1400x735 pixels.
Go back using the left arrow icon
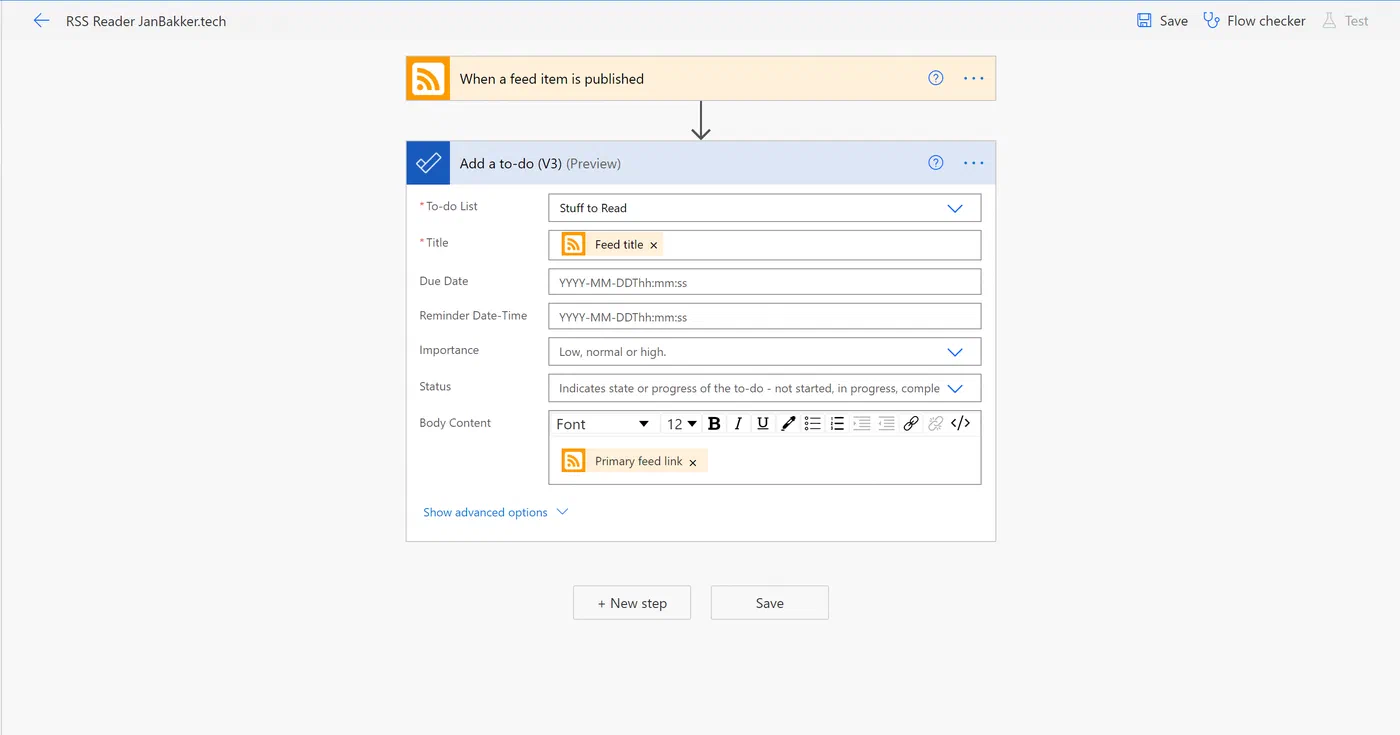click(x=41, y=20)
